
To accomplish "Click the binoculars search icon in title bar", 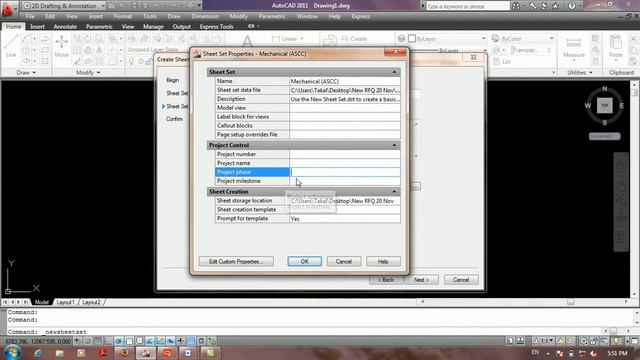I will pos(516,6).
